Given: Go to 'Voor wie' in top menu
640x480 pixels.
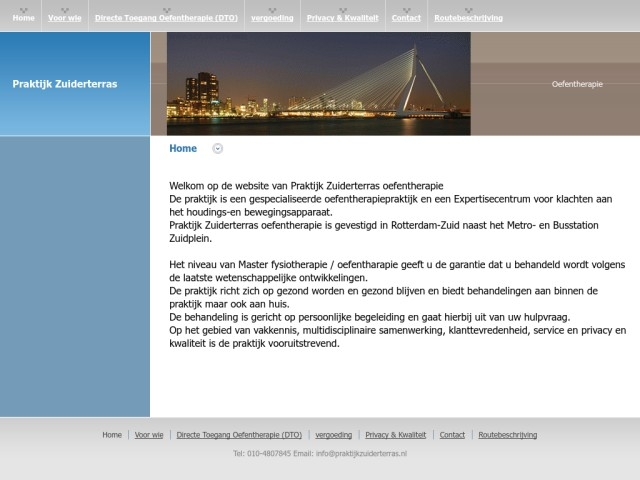Looking at the screenshot, I should click(x=64, y=18).
